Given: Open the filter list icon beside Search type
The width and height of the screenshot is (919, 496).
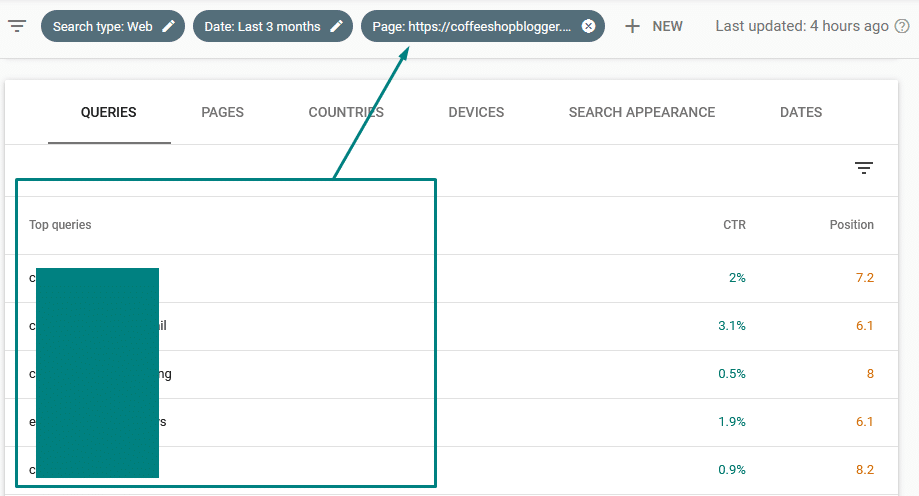Looking at the screenshot, I should [17, 26].
